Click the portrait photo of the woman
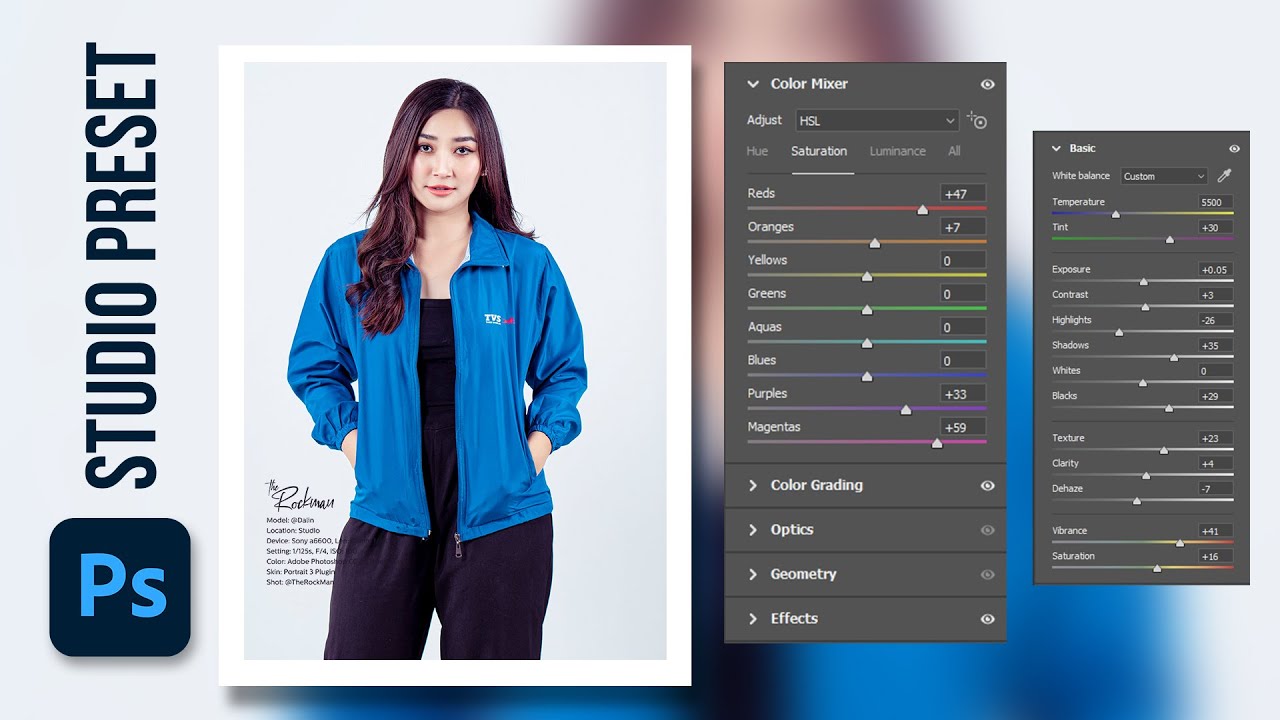The width and height of the screenshot is (1280, 720). [455, 361]
